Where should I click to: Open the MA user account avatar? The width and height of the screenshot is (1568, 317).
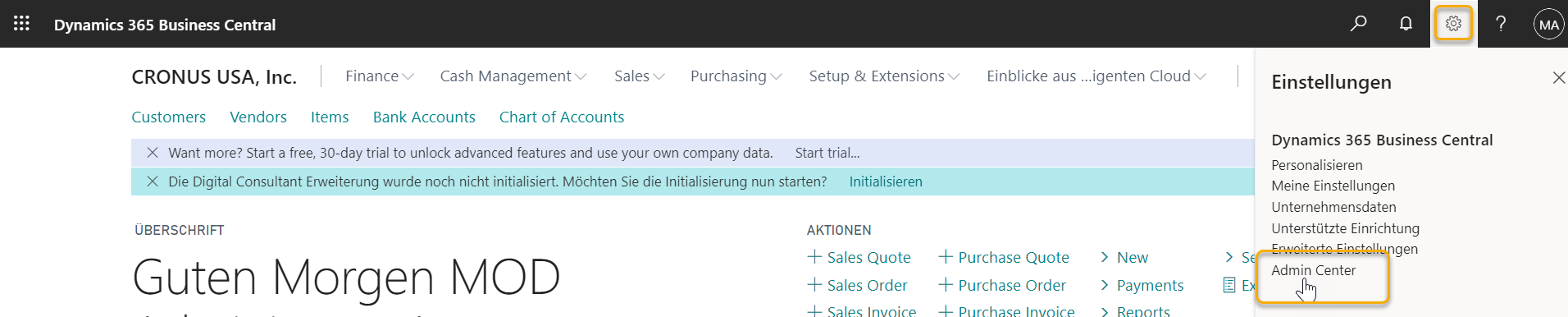coord(1548,25)
